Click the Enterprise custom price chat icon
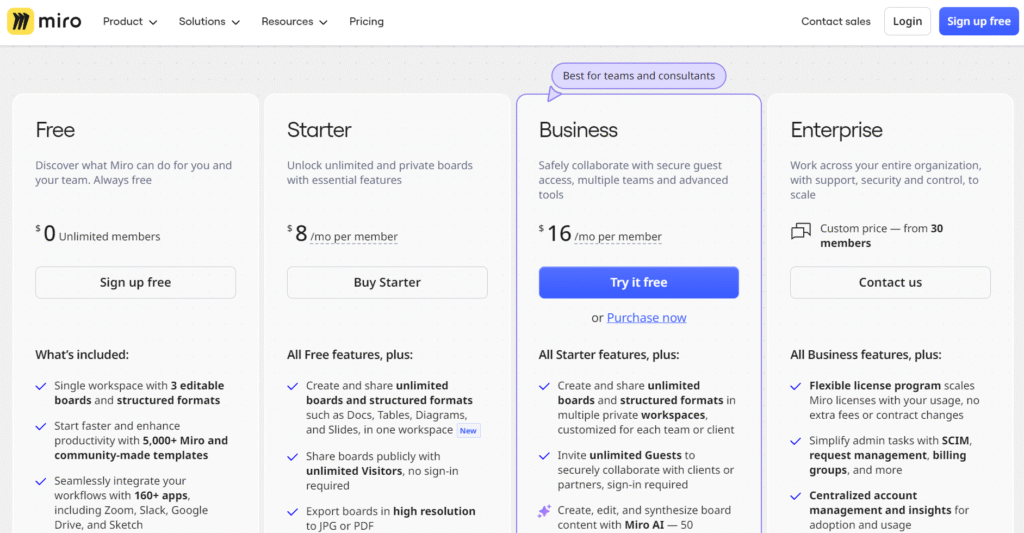Screen dimensions: 1024x533 (801, 232)
